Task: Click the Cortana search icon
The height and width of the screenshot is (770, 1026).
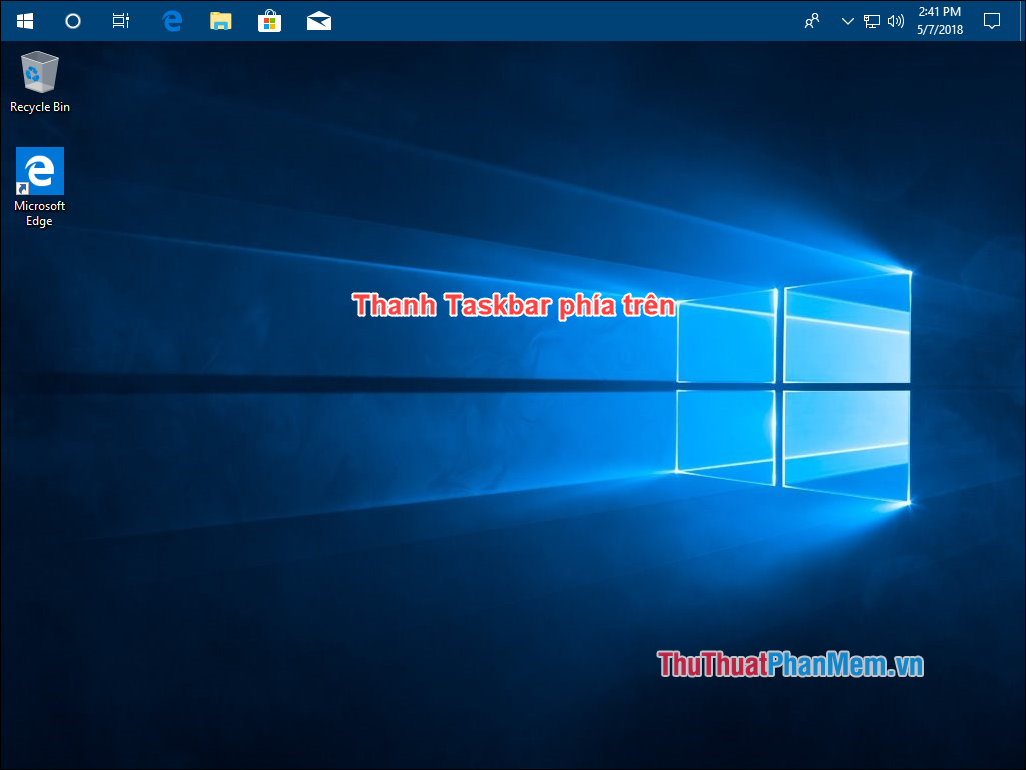Action: click(x=72, y=20)
